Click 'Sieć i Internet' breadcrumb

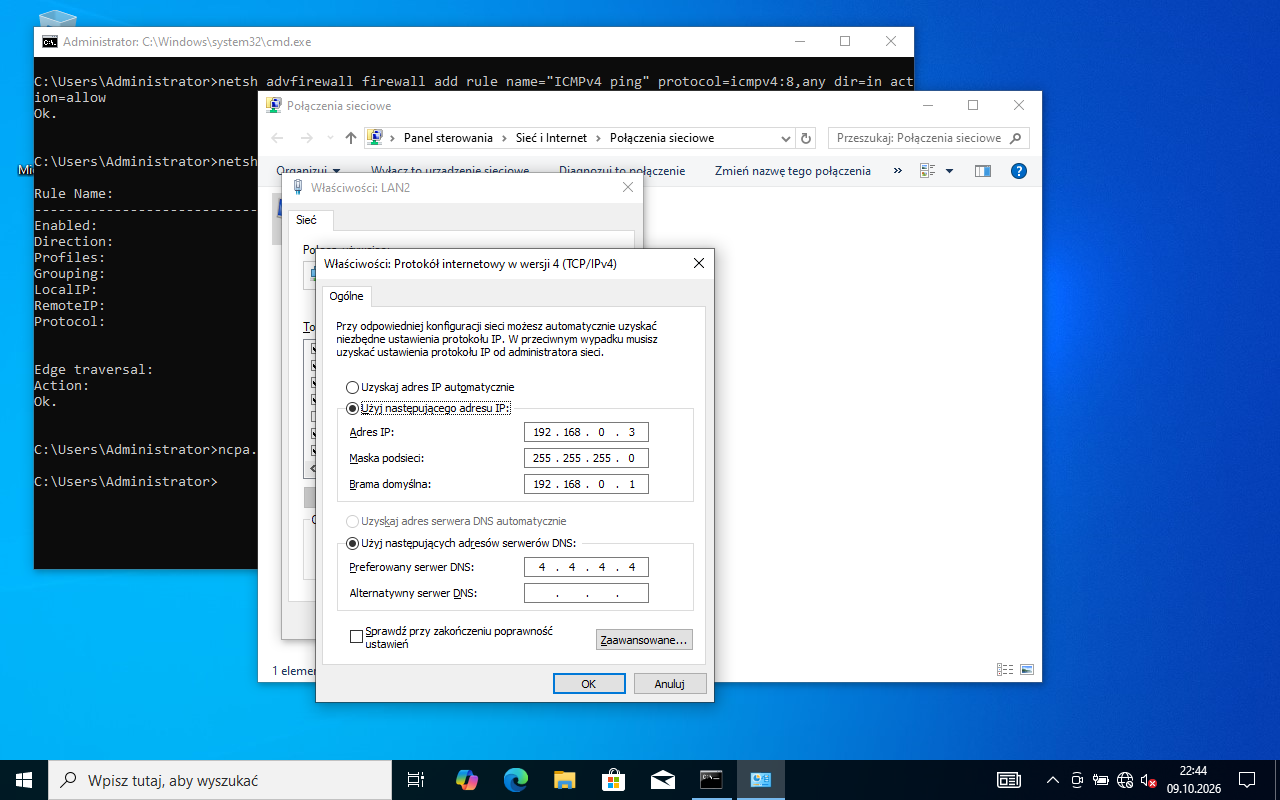(551, 138)
